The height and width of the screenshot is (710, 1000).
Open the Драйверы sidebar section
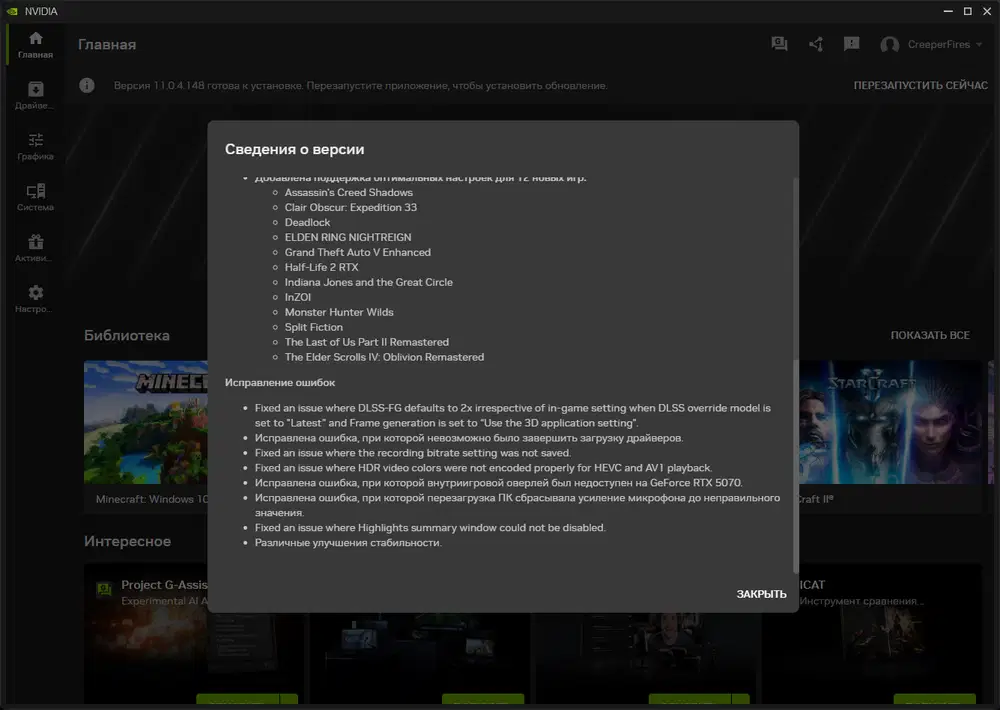(36, 96)
